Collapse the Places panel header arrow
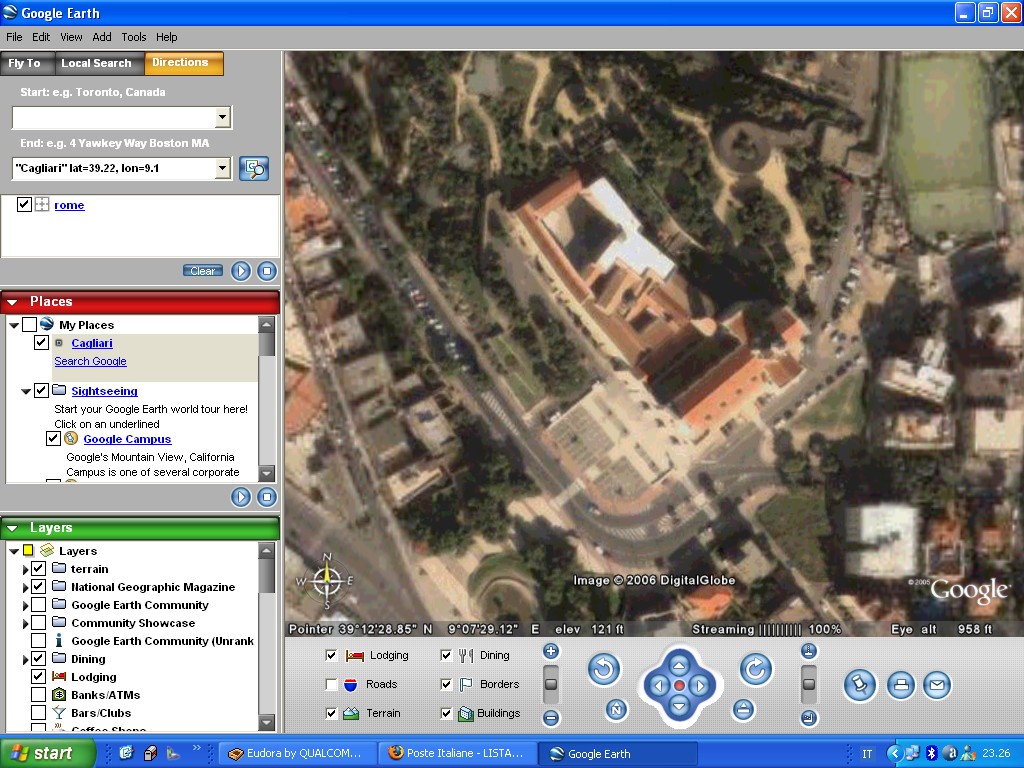1024x768 pixels. point(13,302)
